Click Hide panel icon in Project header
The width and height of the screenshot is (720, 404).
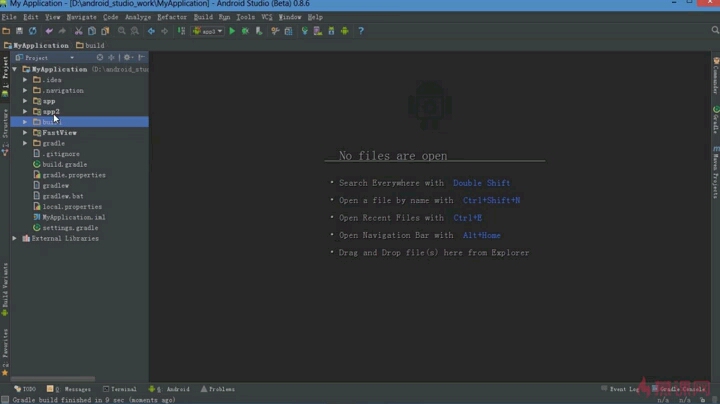click(x=141, y=57)
